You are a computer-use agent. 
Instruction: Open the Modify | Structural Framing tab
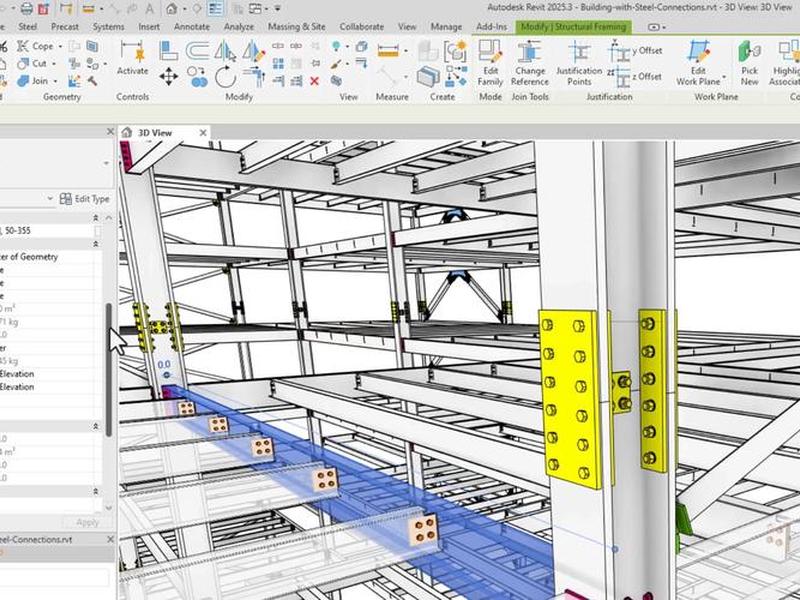pos(573,27)
